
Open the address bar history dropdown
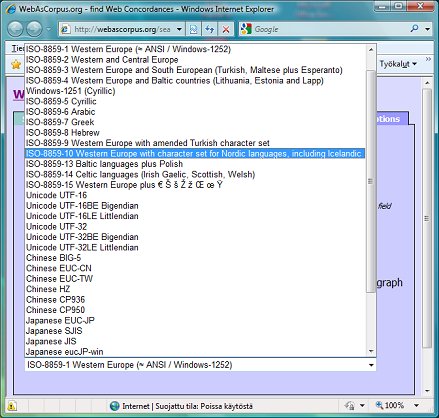[x=179, y=29]
